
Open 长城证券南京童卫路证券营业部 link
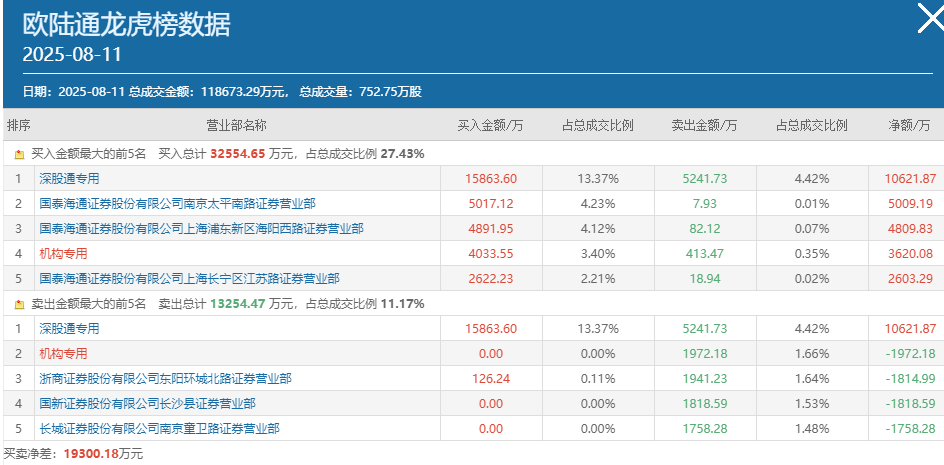pyautogui.click(x=160, y=429)
